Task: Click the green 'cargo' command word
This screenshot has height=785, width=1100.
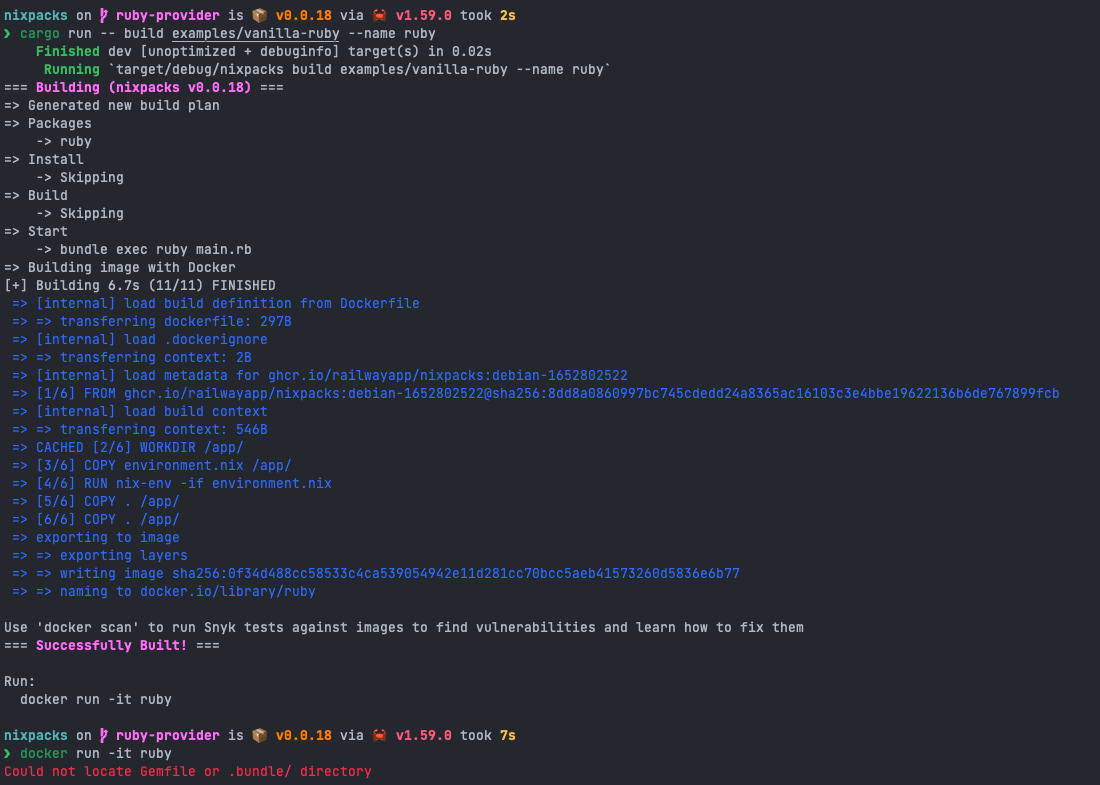Action: [40, 34]
